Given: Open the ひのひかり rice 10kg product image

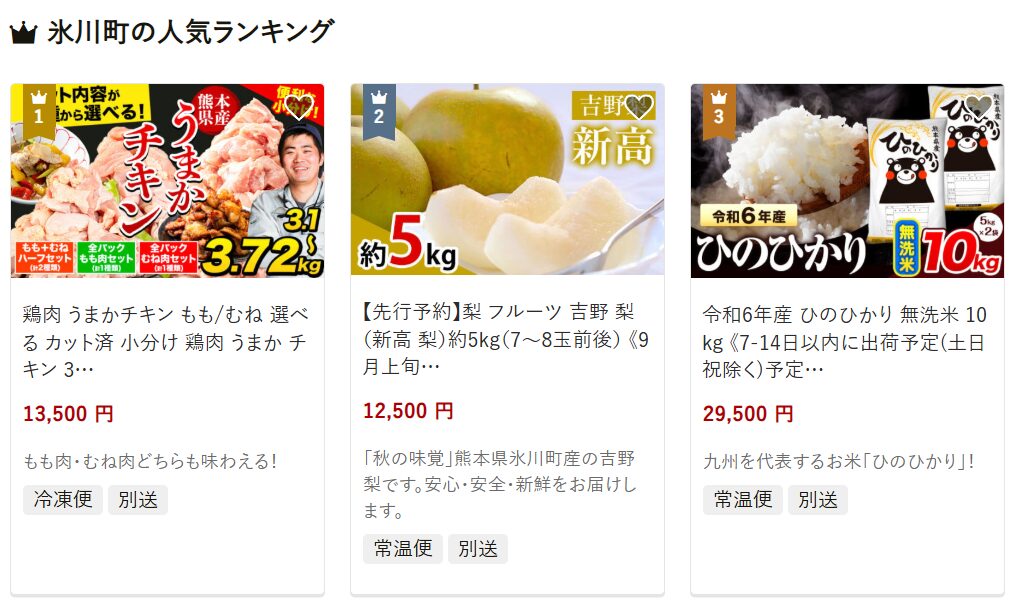Looking at the screenshot, I should 847,181.
